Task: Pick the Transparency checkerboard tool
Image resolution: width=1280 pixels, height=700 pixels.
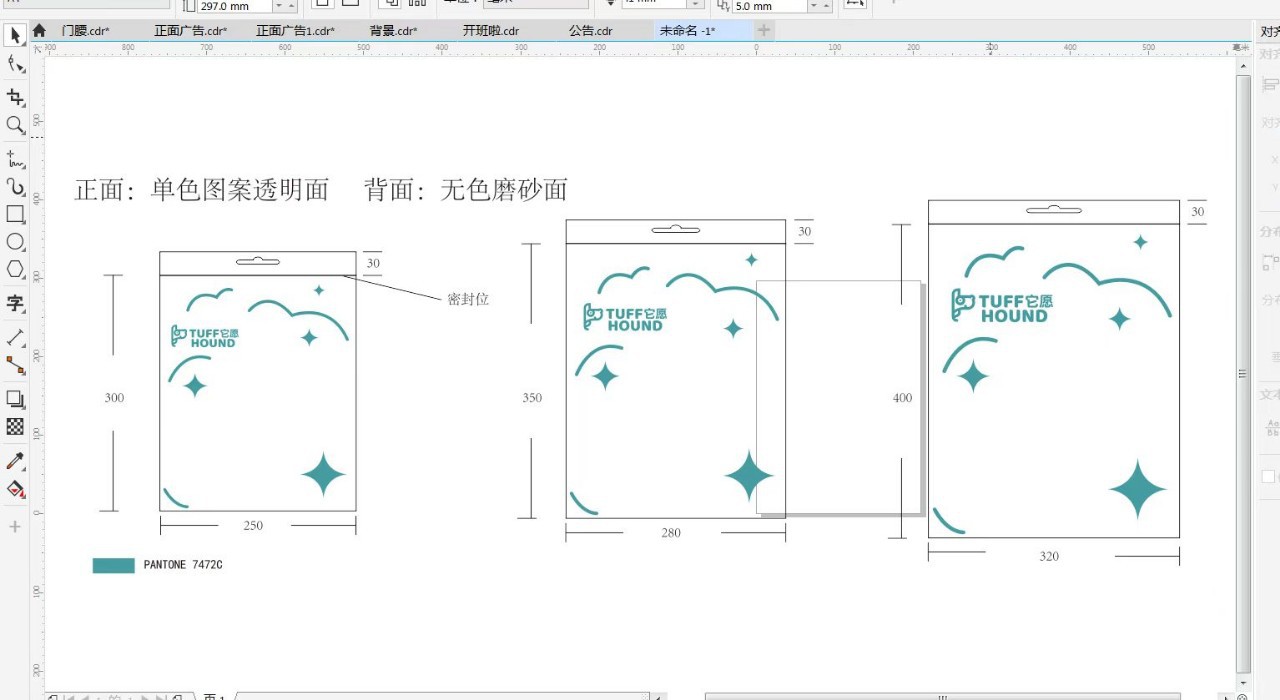Action: (15, 427)
